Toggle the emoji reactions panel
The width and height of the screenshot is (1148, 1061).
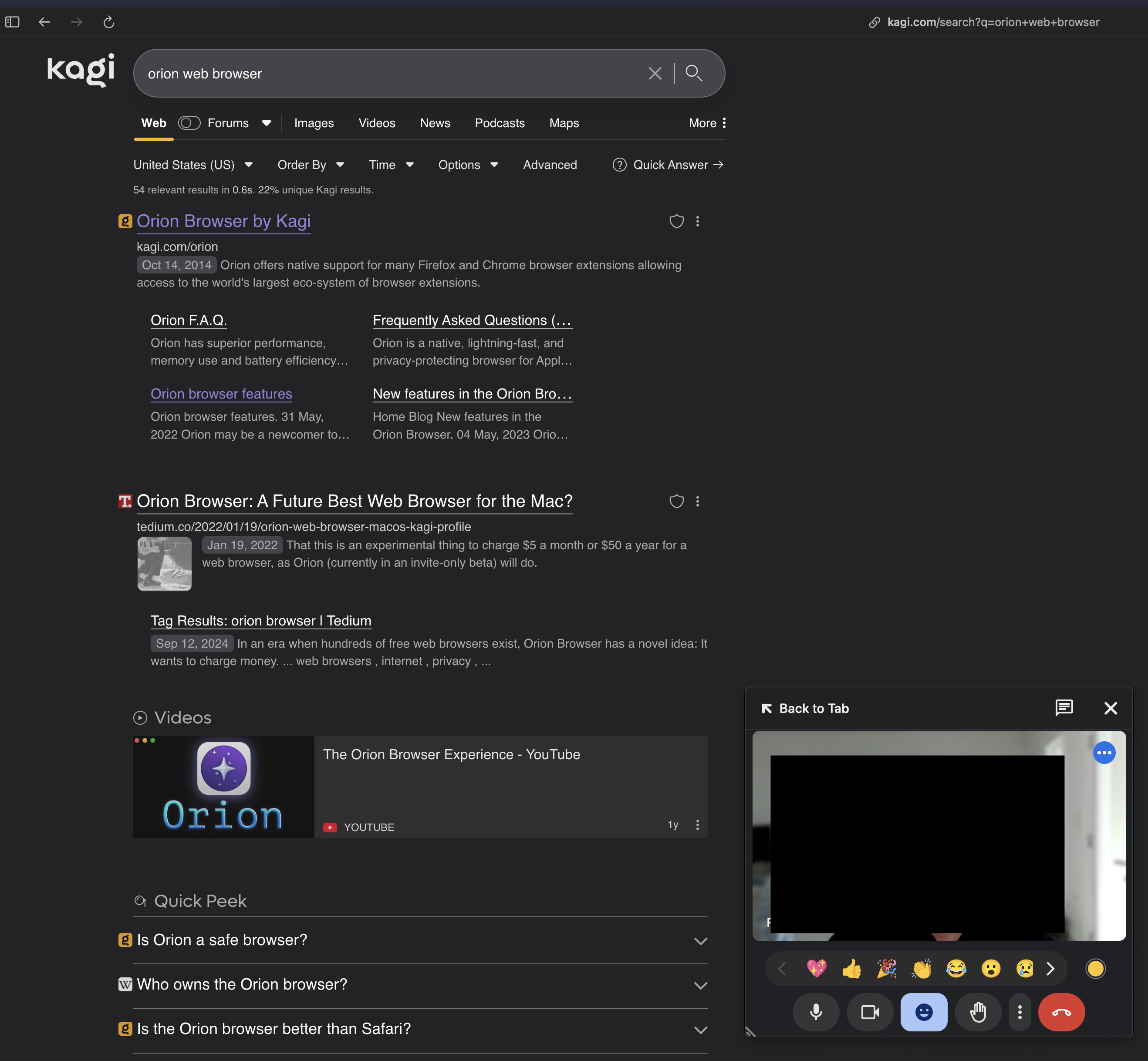[x=924, y=1012]
